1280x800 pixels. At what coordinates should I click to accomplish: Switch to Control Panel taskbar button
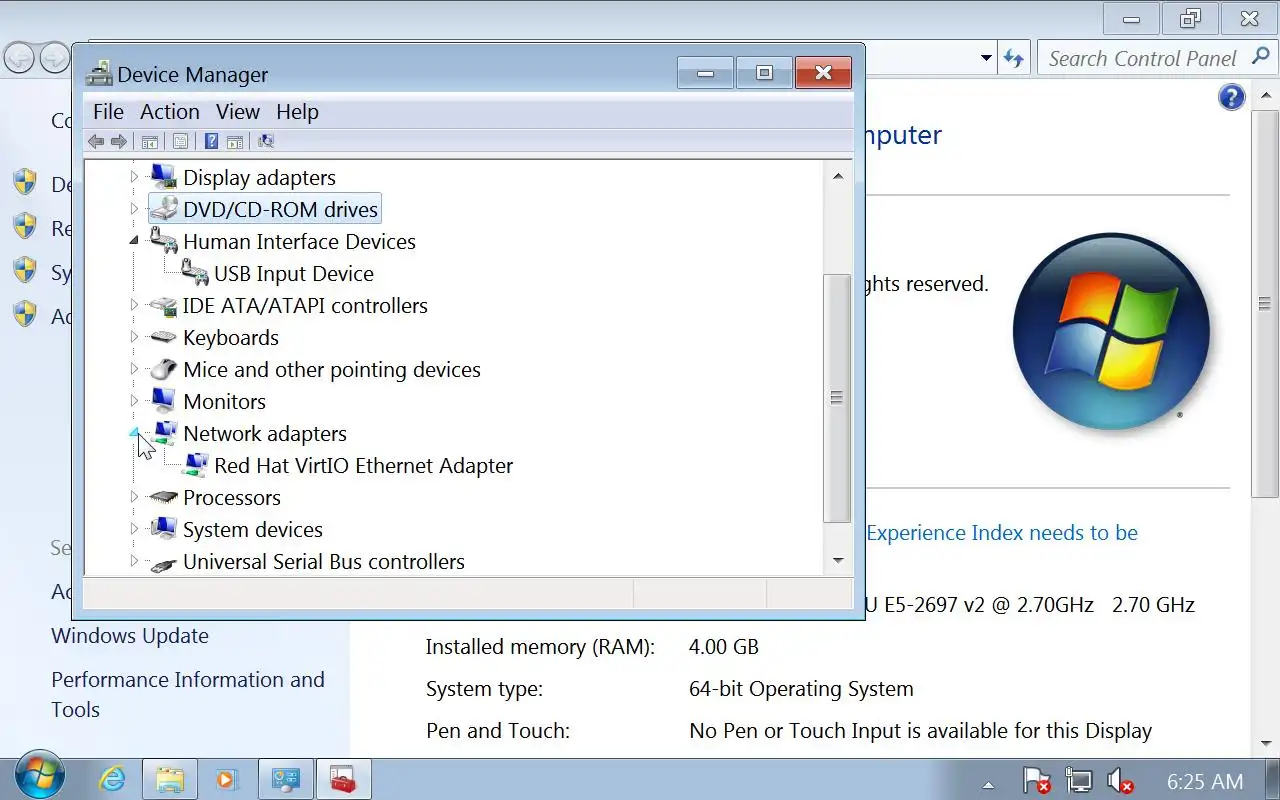pyautogui.click(x=286, y=779)
